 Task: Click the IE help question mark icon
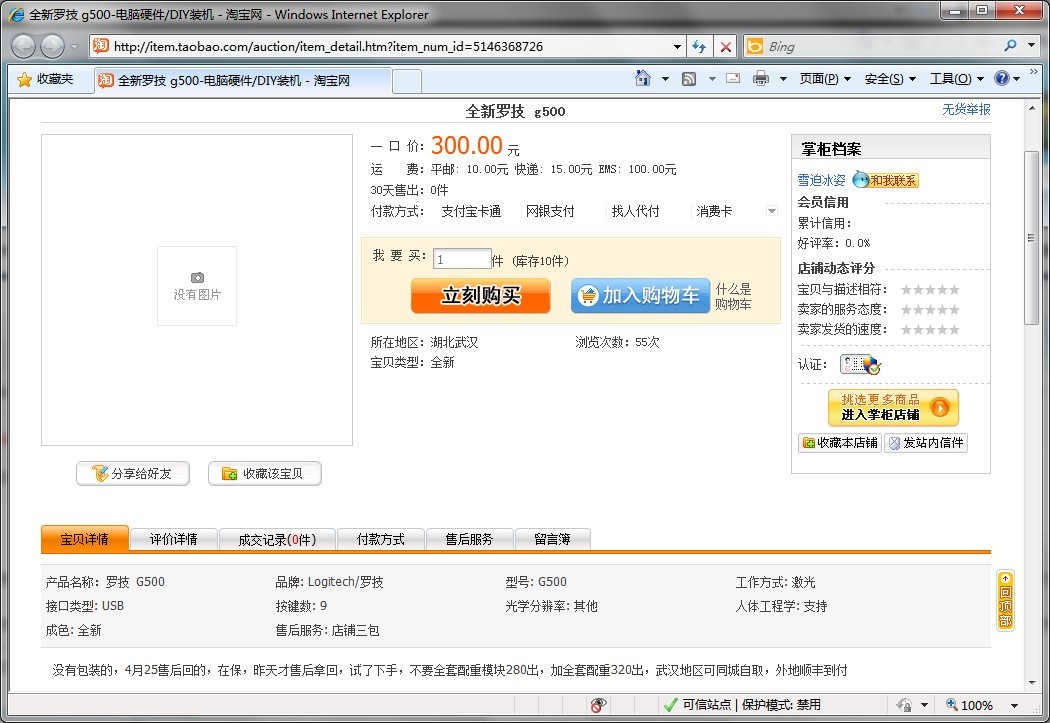point(1002,79)
